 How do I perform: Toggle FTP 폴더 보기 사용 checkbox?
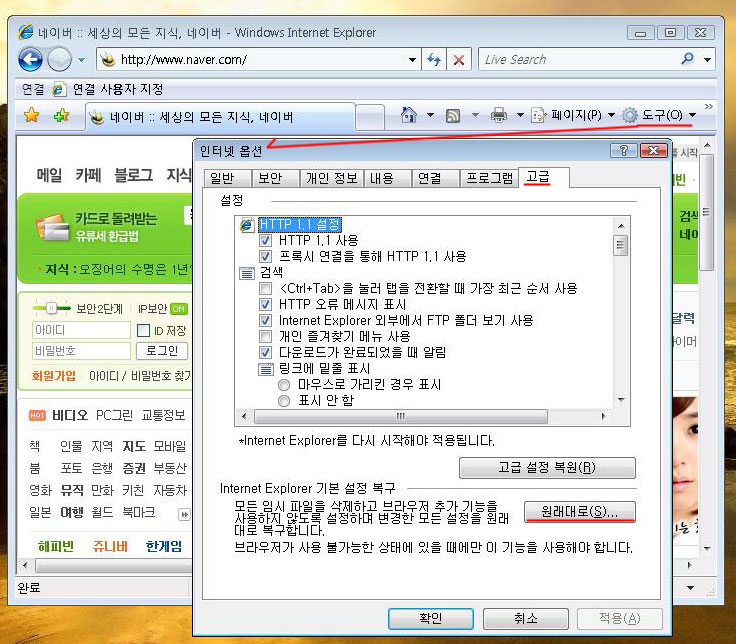265,321
